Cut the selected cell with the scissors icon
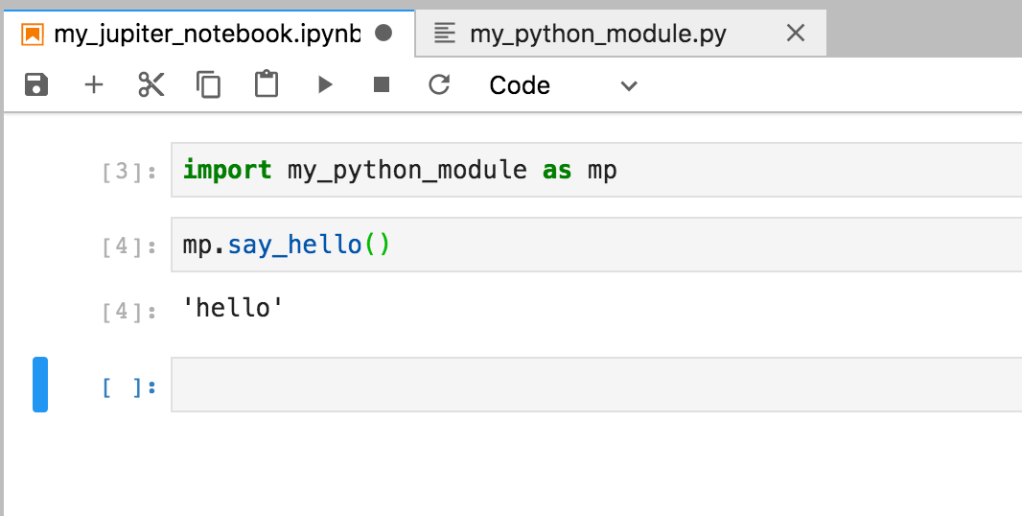 [x=151, y=85]
